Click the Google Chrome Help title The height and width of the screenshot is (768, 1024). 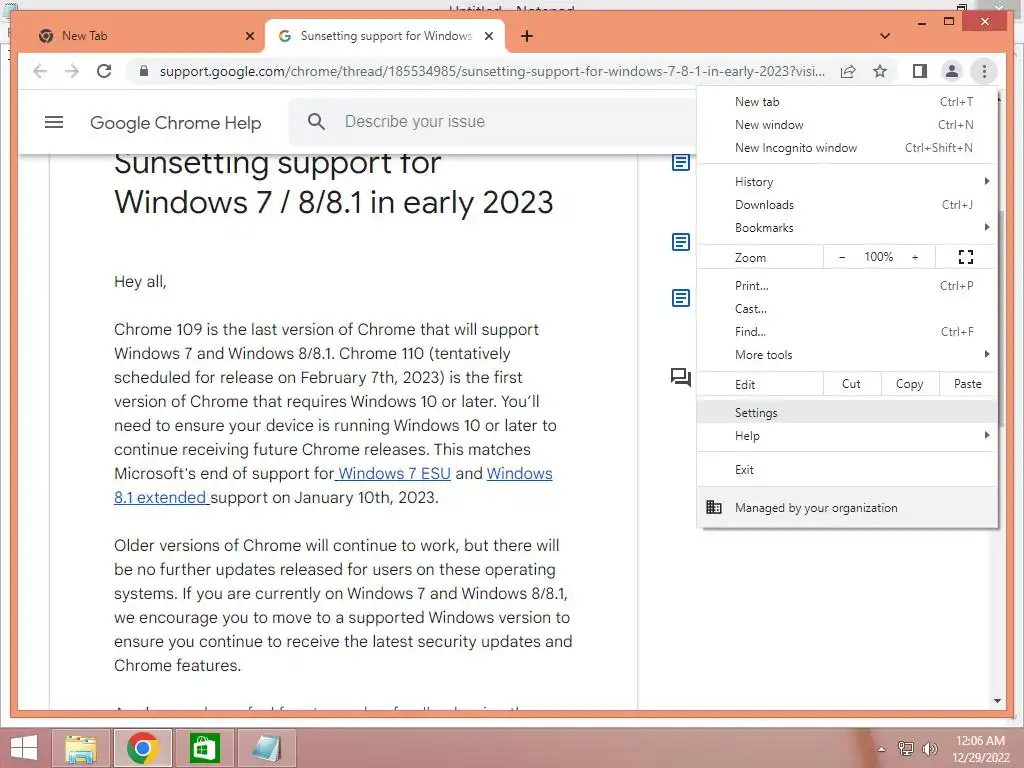click(176, 123)
